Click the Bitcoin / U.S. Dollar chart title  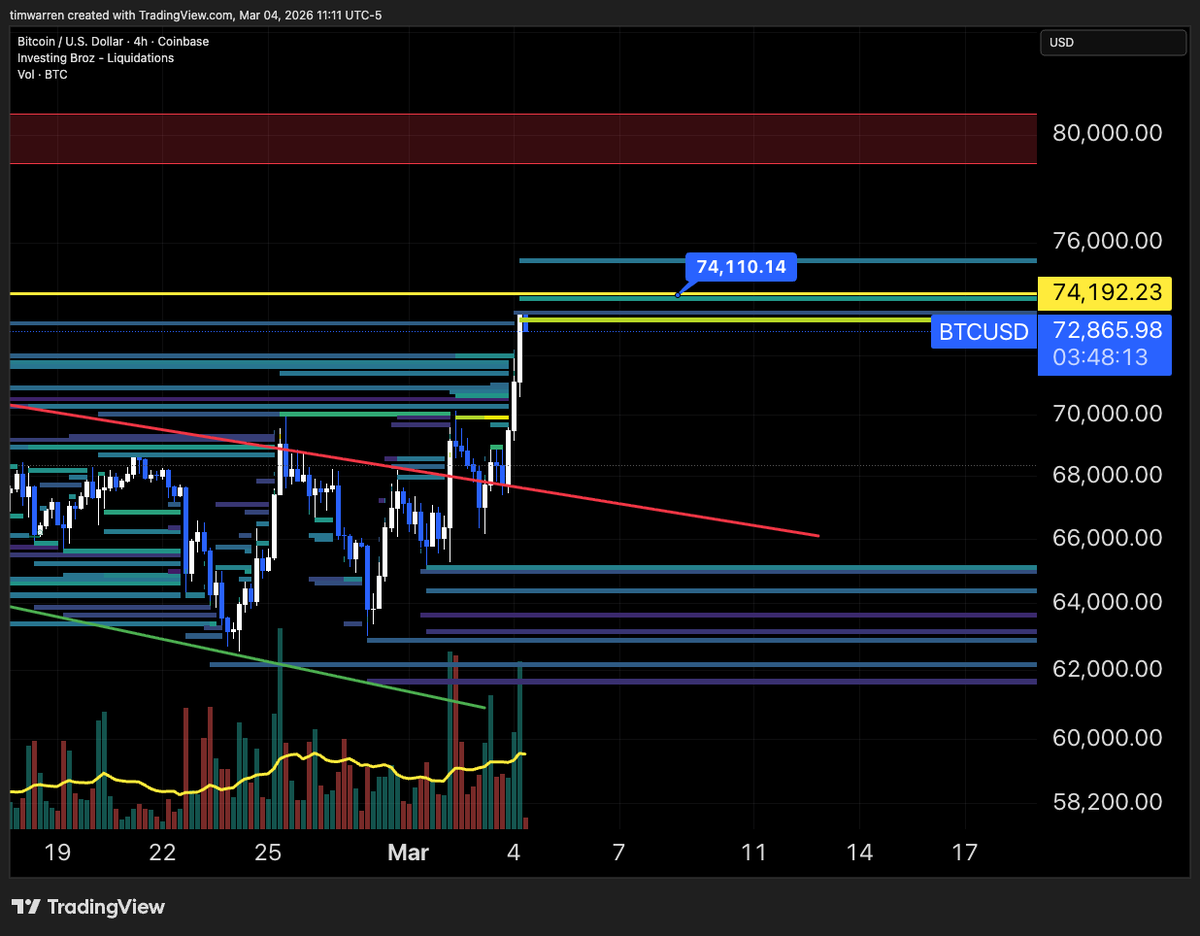point(113,41)
